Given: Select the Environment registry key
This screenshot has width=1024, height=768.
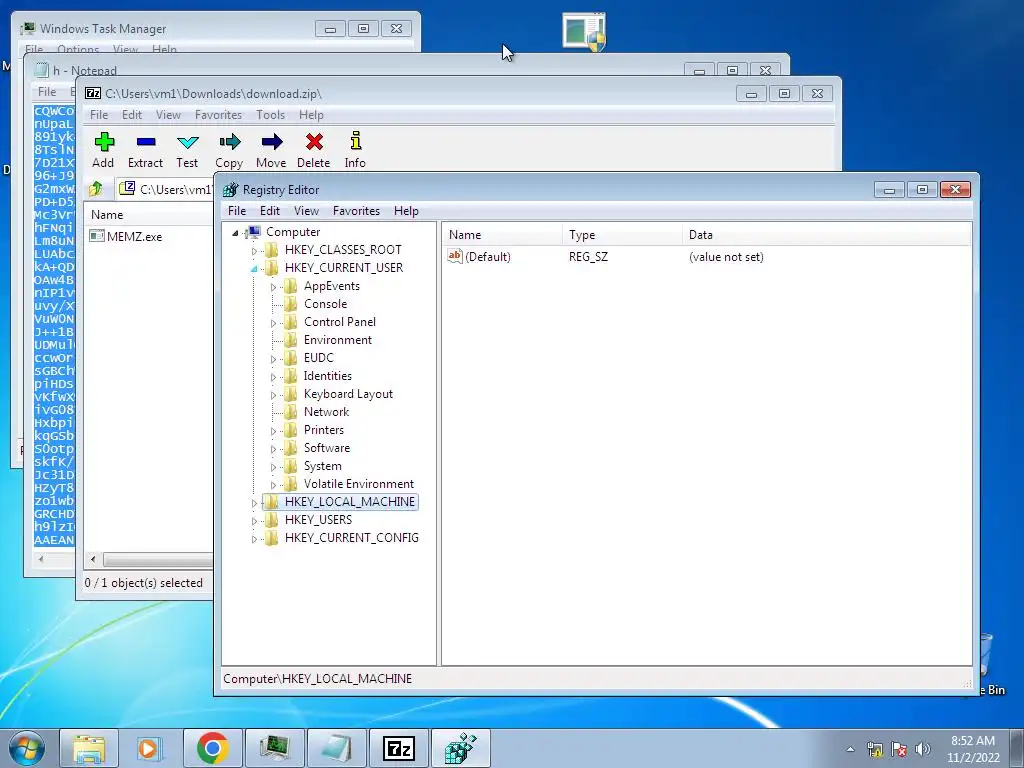Looking at the screenshot, I should [338, 340].
